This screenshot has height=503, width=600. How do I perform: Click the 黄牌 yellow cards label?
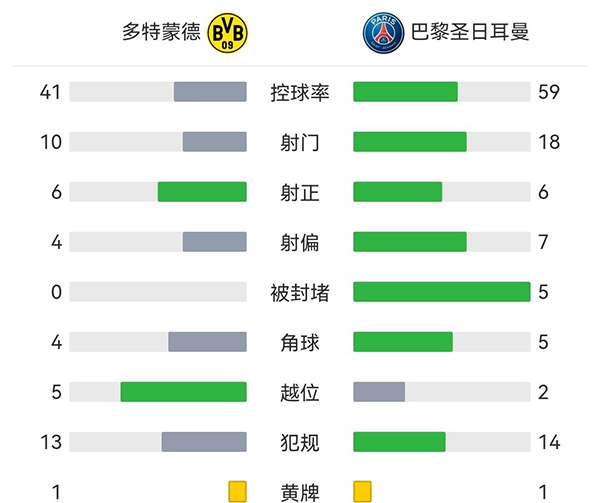299,492
